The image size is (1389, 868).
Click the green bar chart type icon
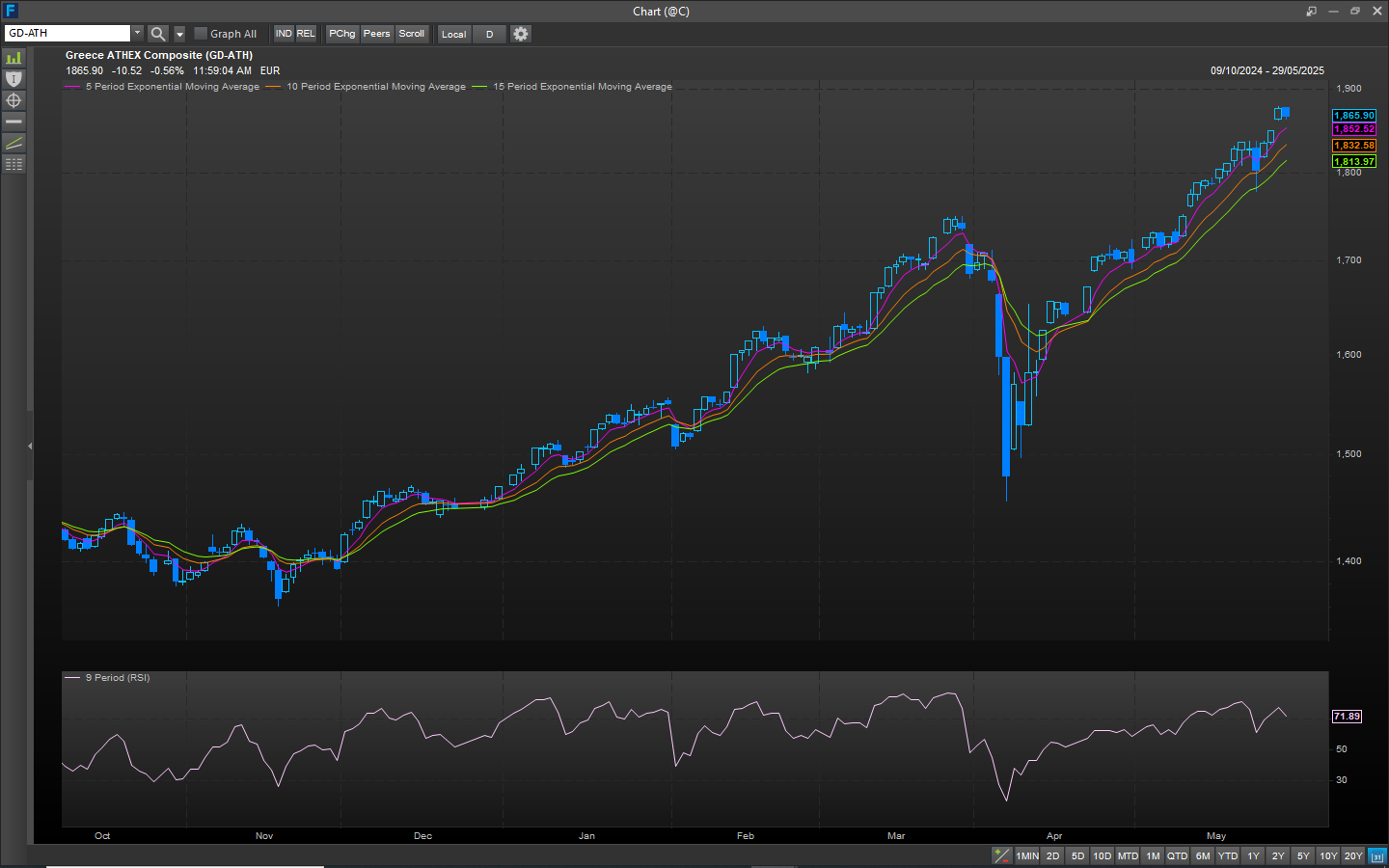tap(14, 58)
